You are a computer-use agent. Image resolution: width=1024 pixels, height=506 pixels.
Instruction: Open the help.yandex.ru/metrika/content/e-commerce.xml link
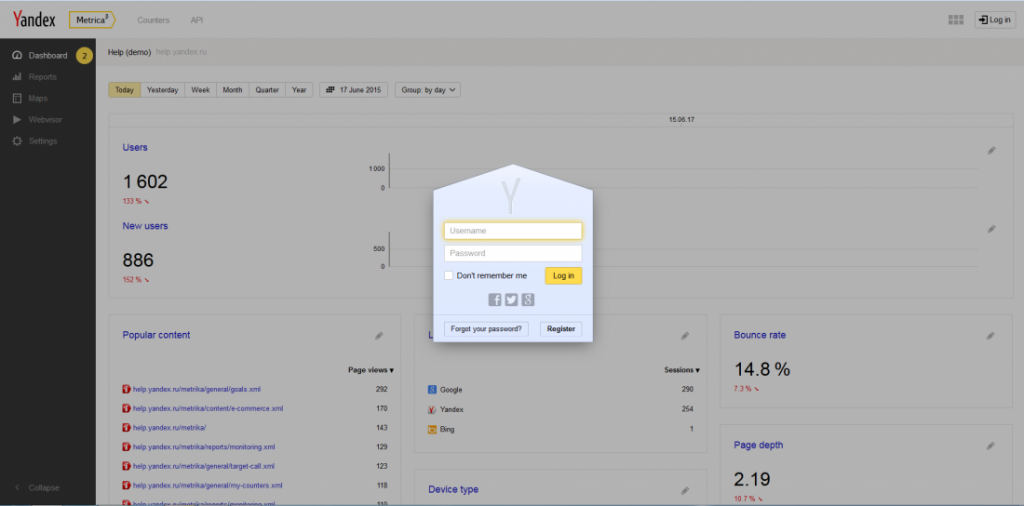208,409
